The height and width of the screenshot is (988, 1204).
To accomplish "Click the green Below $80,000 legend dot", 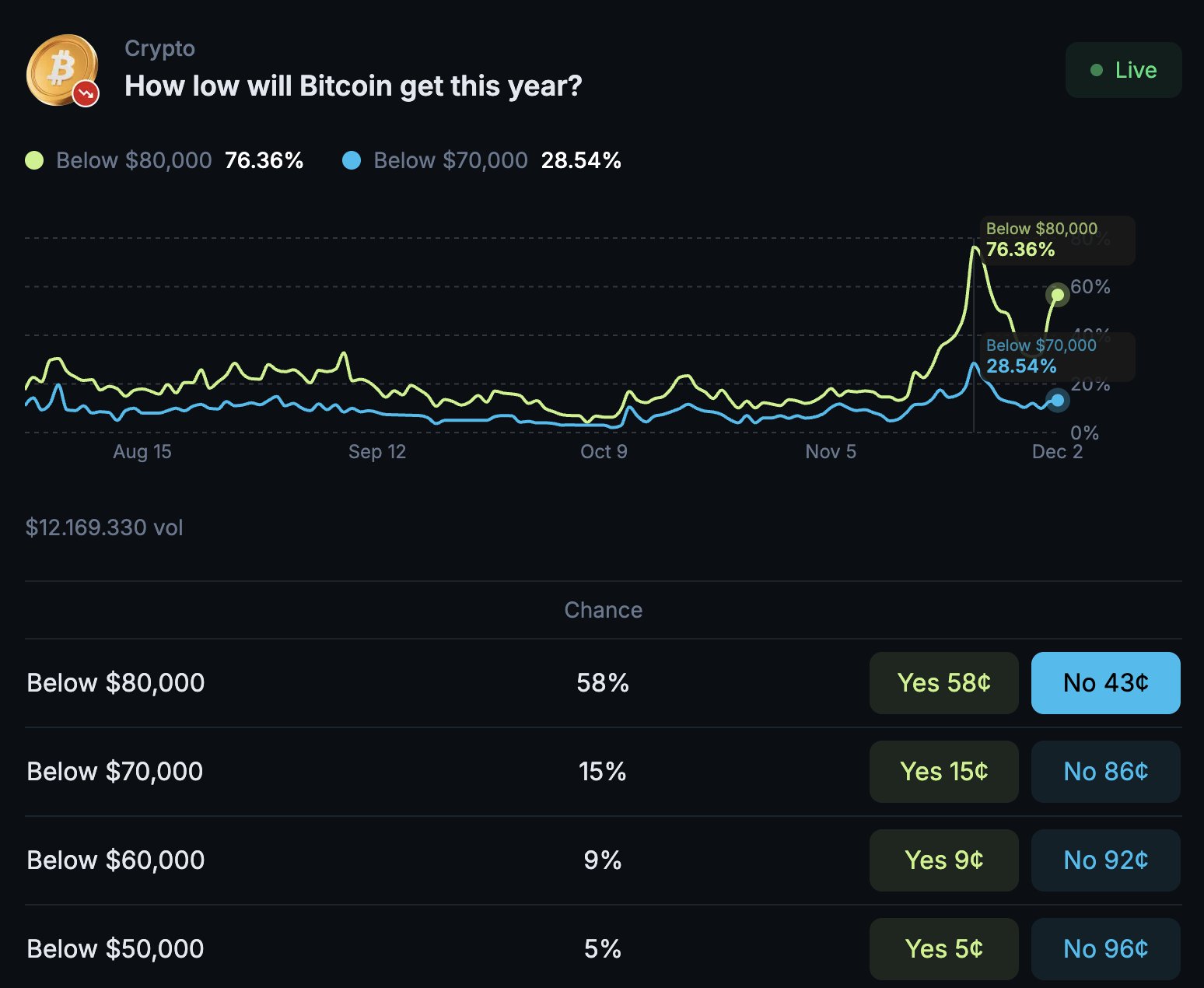I will tap(34, 160).
